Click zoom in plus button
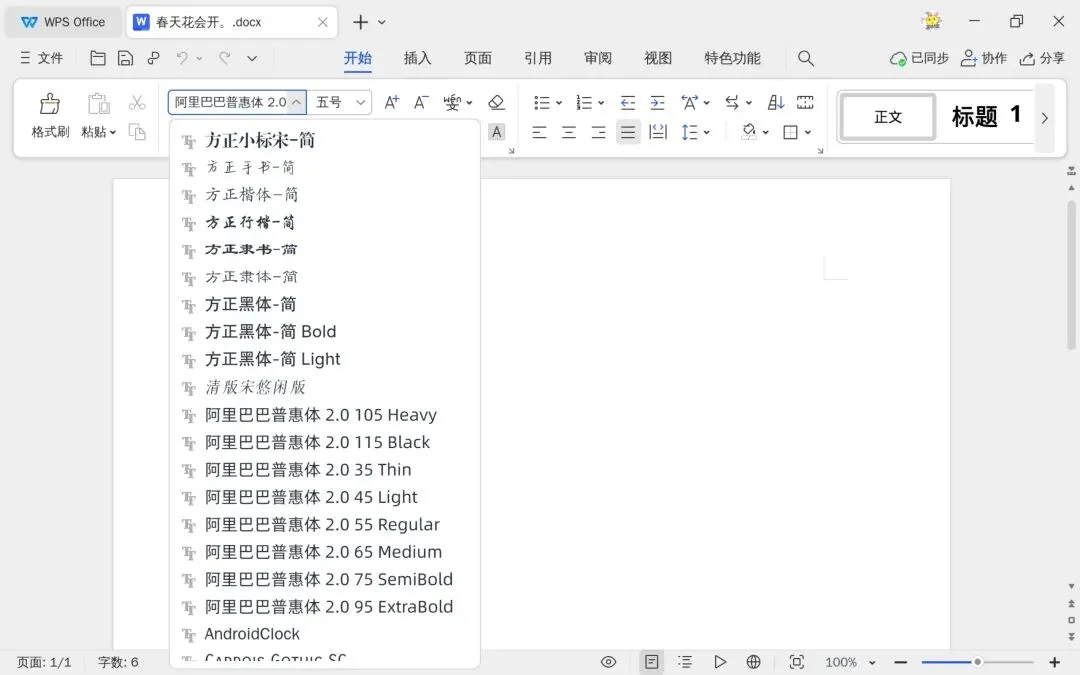This screenshot has height=675, width=1080. tap(1054, 662)
